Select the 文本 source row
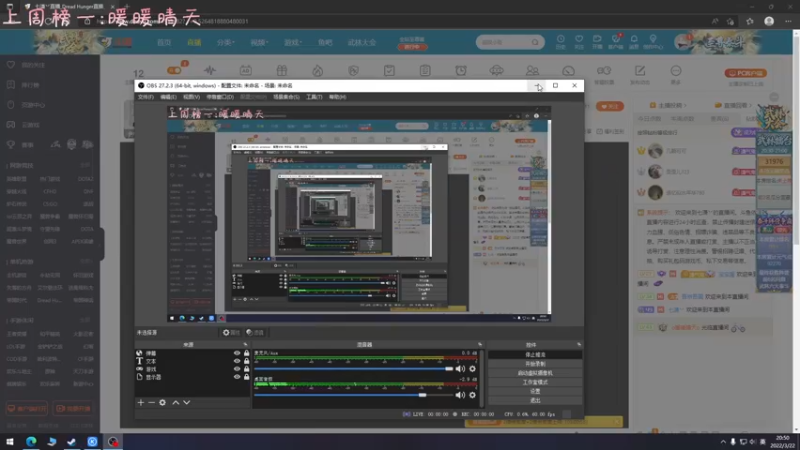 pyautogui.click(x=192, y=361)
